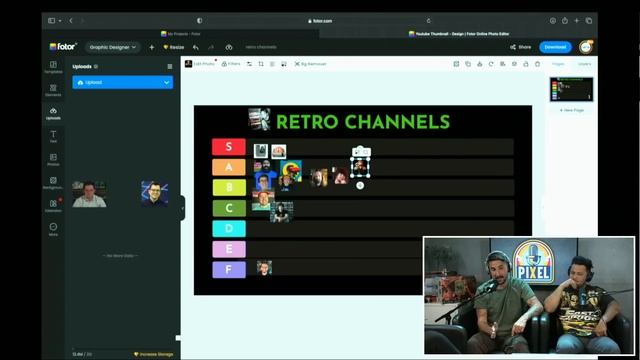Image resolution: width=640 pixels, height=360 pixels.
Task: Open the Text sidebar panel
Action: pos(53,136)
